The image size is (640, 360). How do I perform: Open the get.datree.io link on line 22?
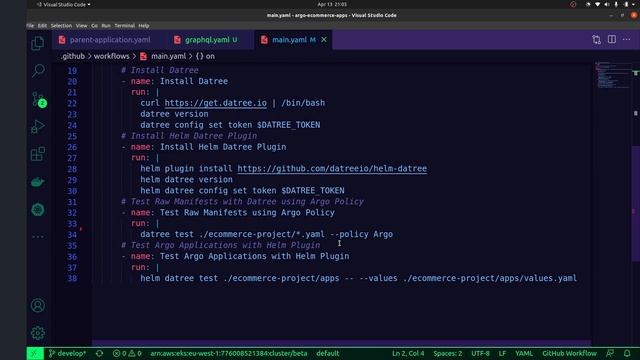click(216, 103)
